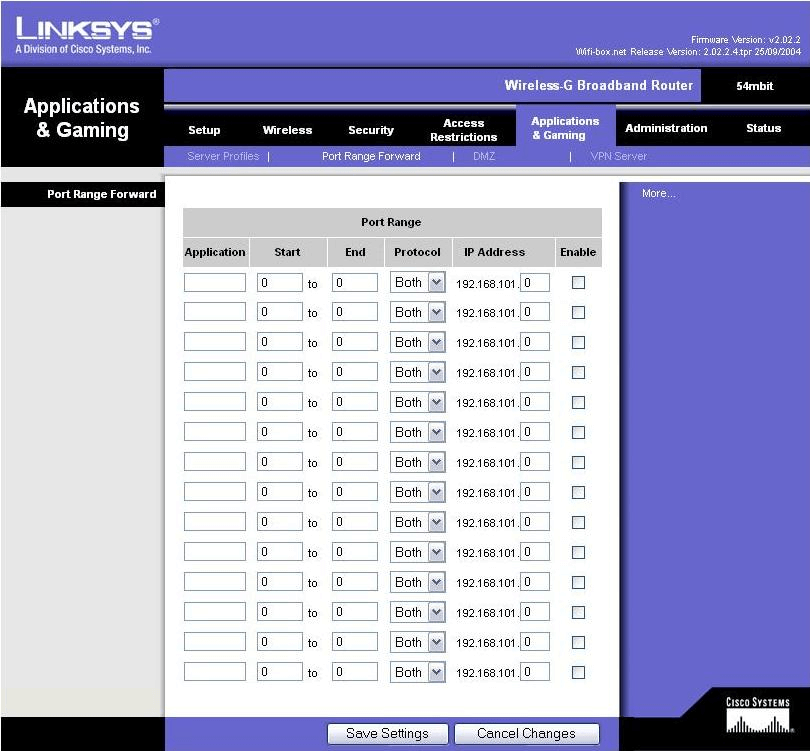
Task: Open the seventh row Protocol dropdown
Action: pyautogui.click(x=417, y=463)
